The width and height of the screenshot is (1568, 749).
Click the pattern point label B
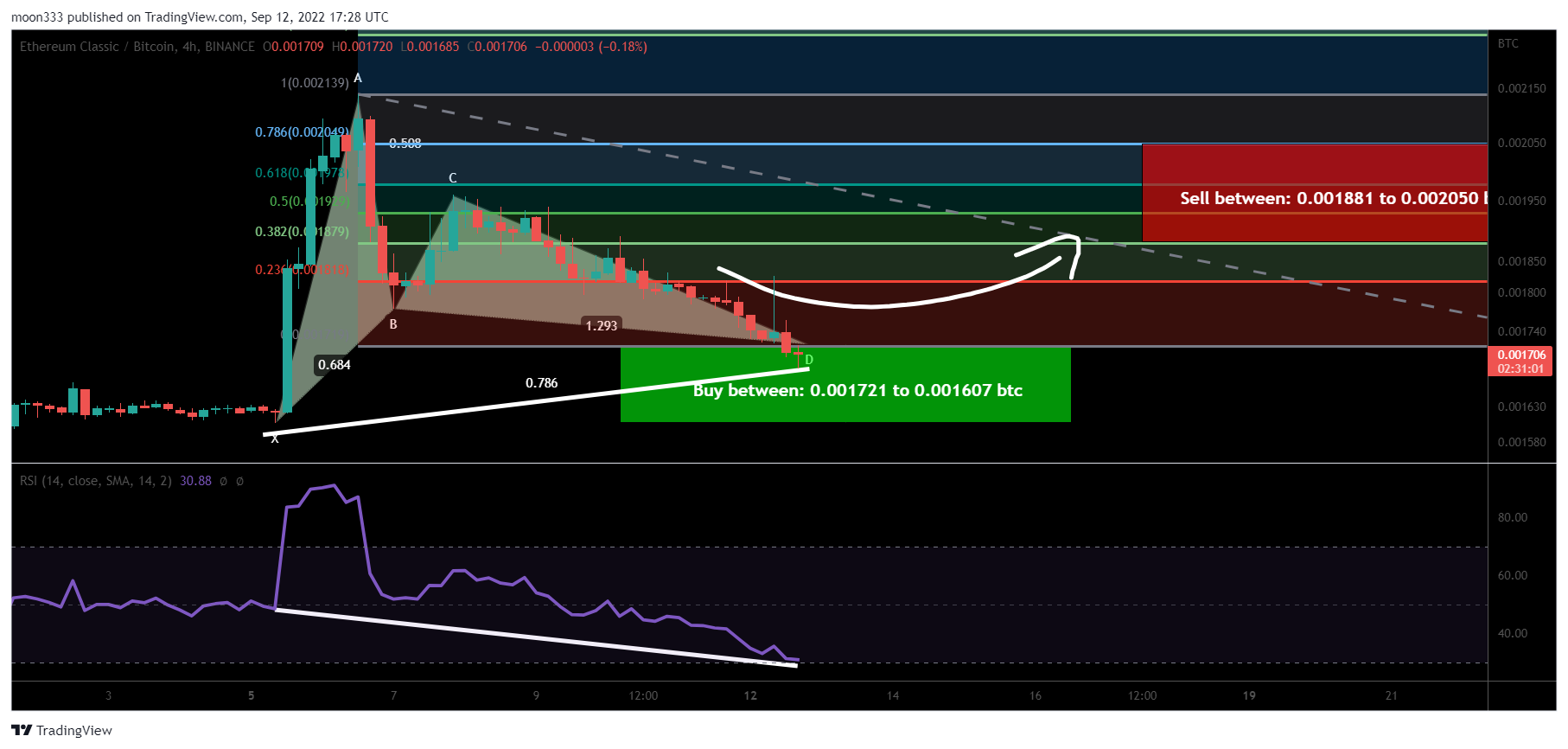tap(393, 324)
